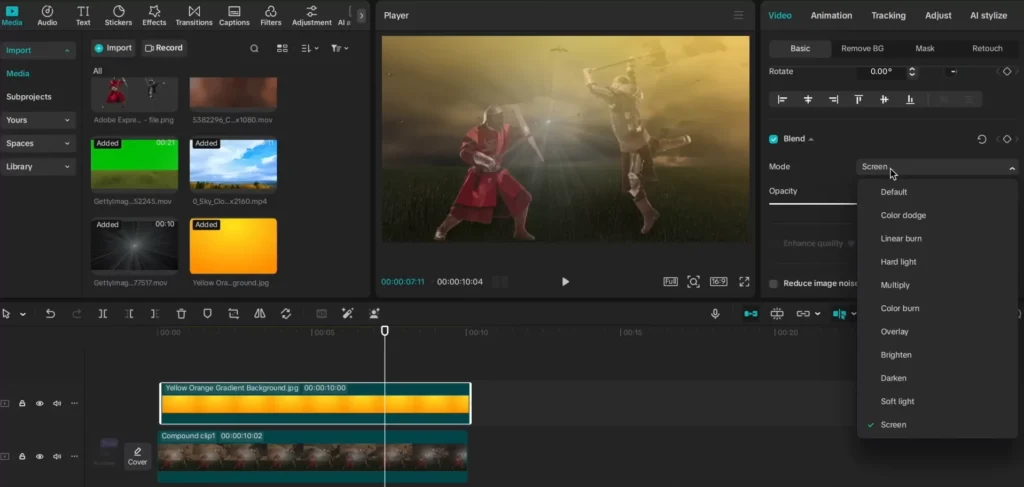This screenshot has width=1024, height=487.
Task: Choose Overlay blend mode
Action: coord(894,332)
